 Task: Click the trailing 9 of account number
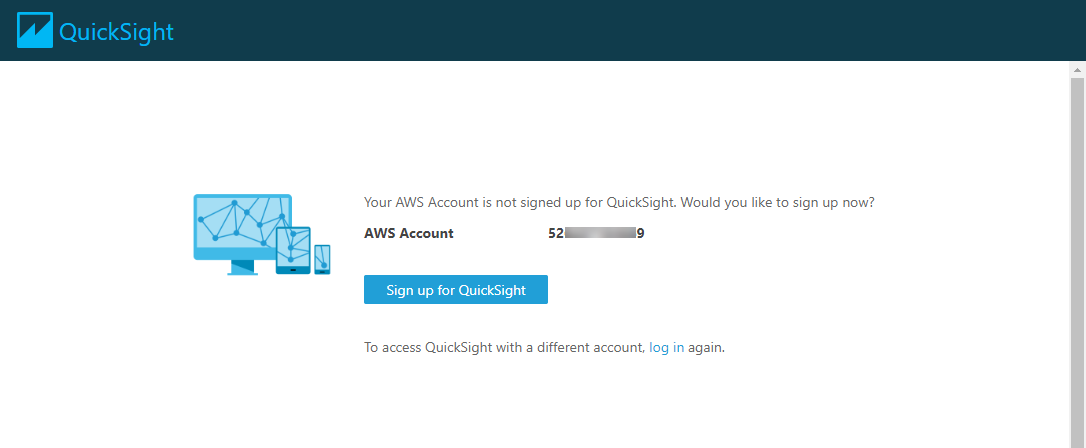tap(641, 233)
